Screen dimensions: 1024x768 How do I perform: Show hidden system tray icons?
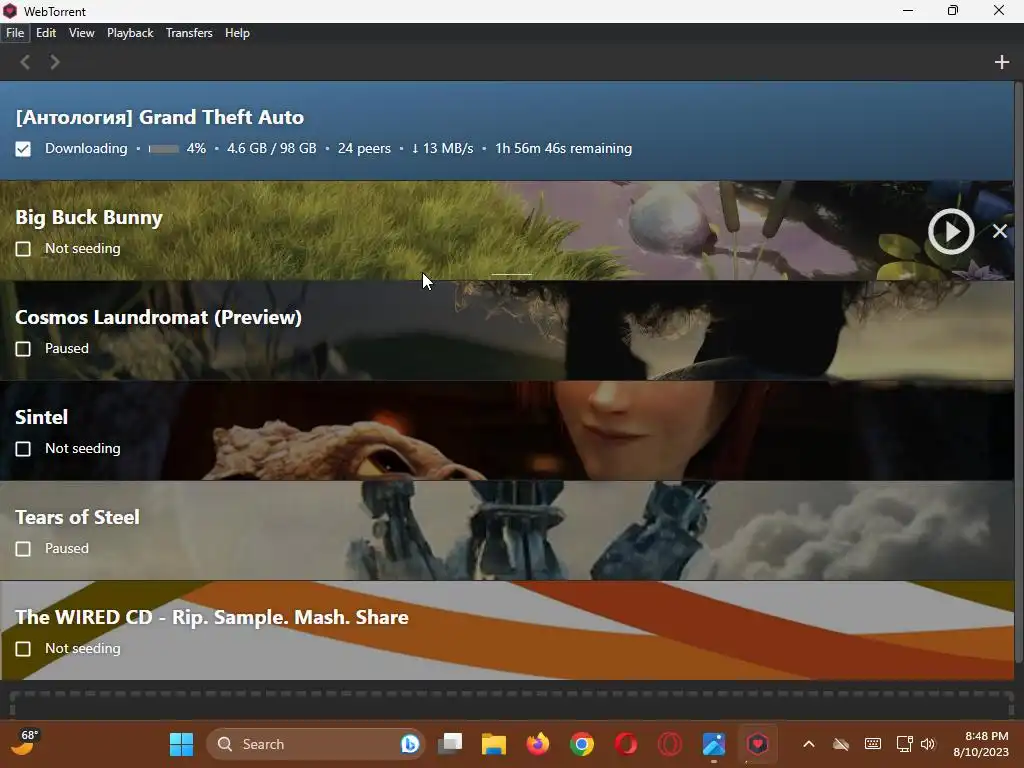(x=808, y=744)
